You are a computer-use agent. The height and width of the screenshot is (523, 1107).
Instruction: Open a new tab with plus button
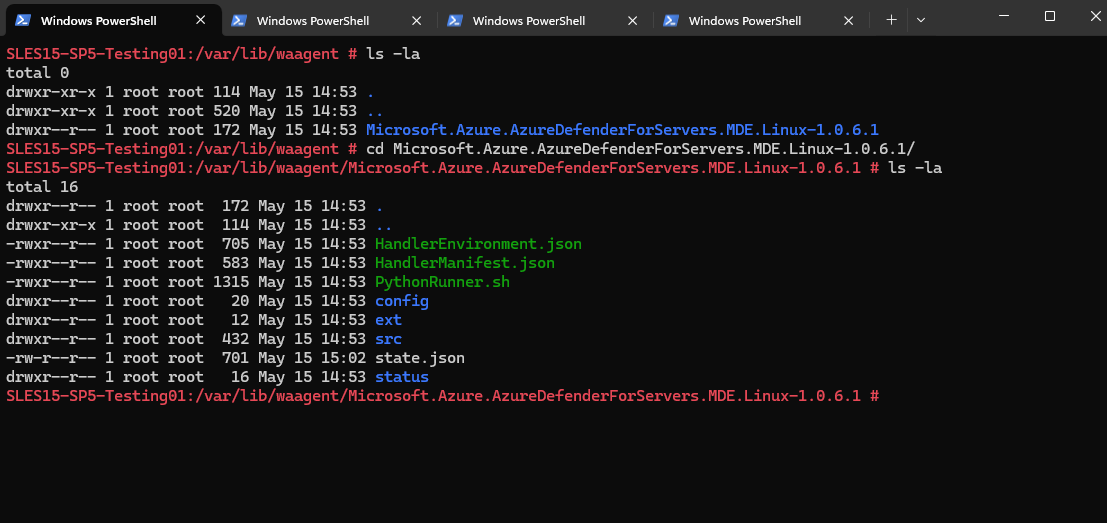pos(891,20)
